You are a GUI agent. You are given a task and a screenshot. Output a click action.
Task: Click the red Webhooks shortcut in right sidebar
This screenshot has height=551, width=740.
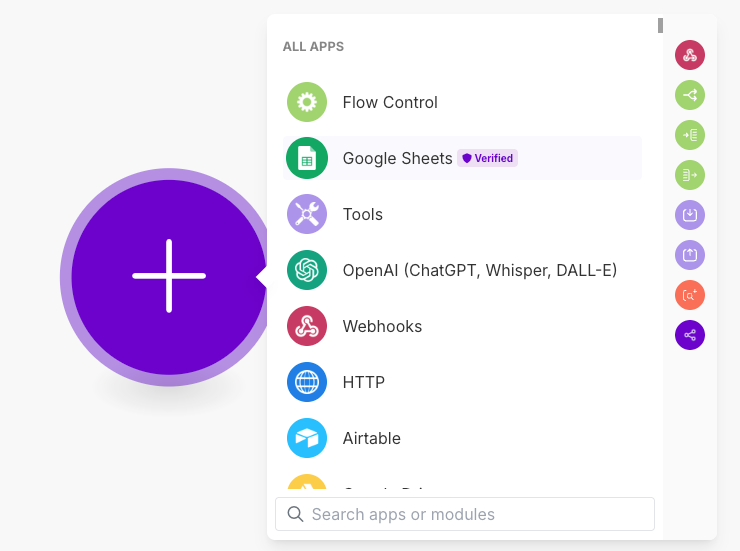690,55
